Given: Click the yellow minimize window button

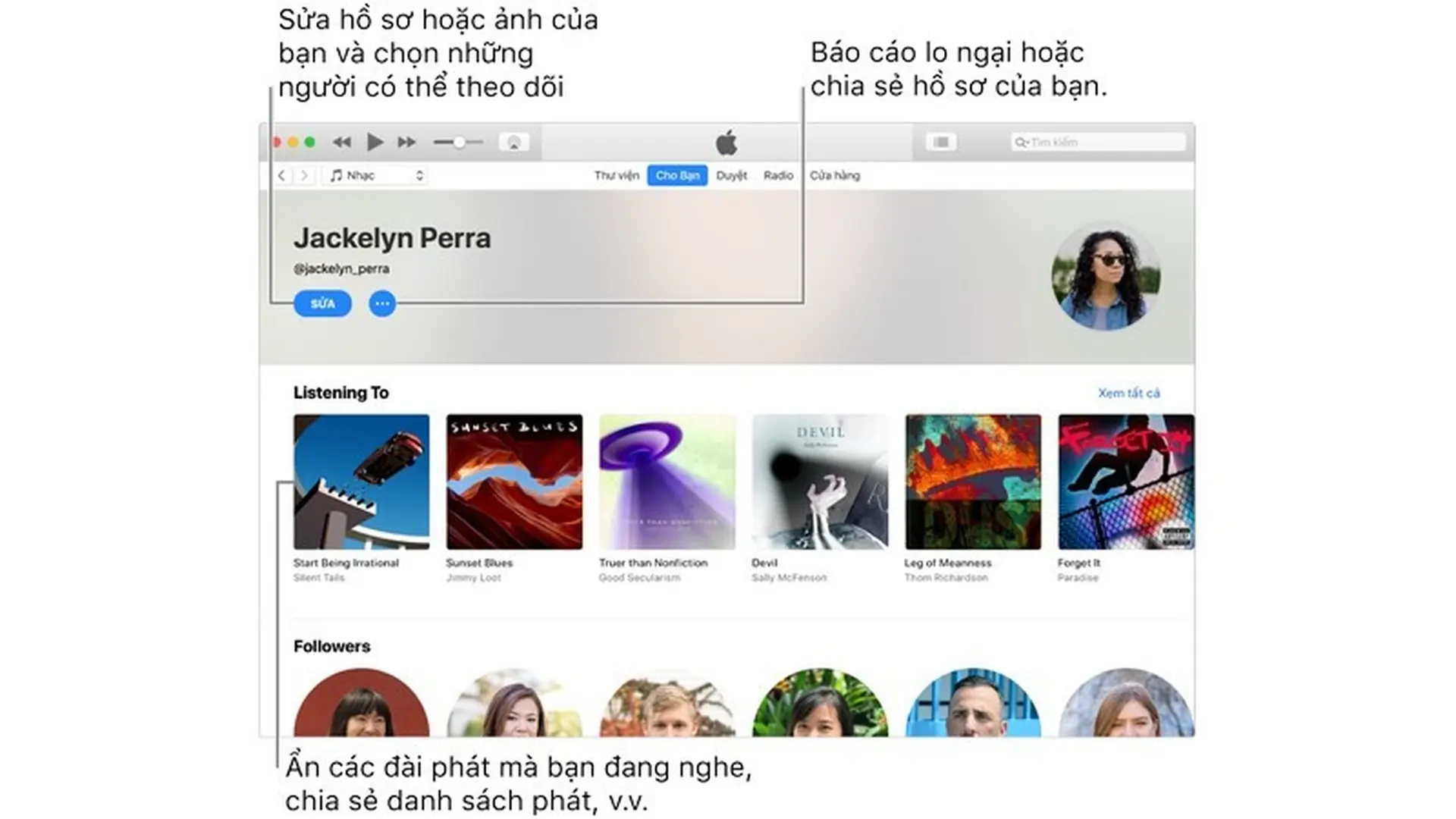Looking at the screenshot, I should tap(293, 142).
